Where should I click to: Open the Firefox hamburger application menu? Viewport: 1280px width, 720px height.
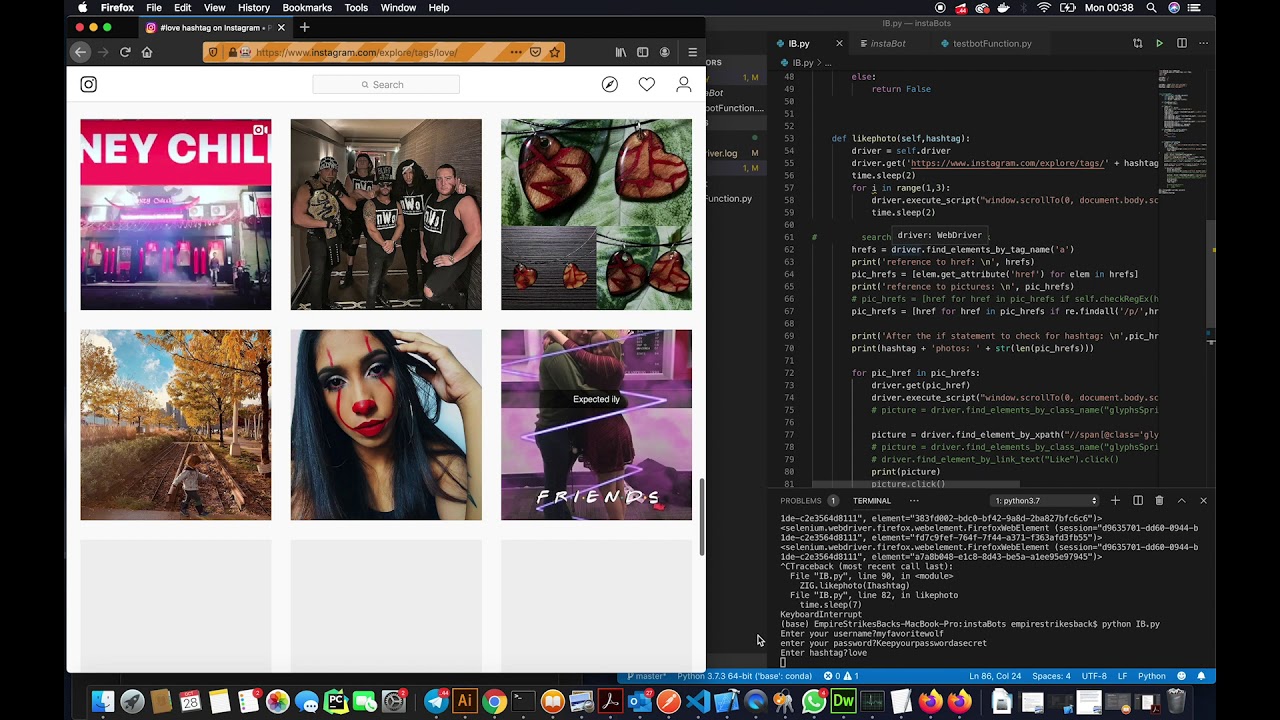point(692,52)
